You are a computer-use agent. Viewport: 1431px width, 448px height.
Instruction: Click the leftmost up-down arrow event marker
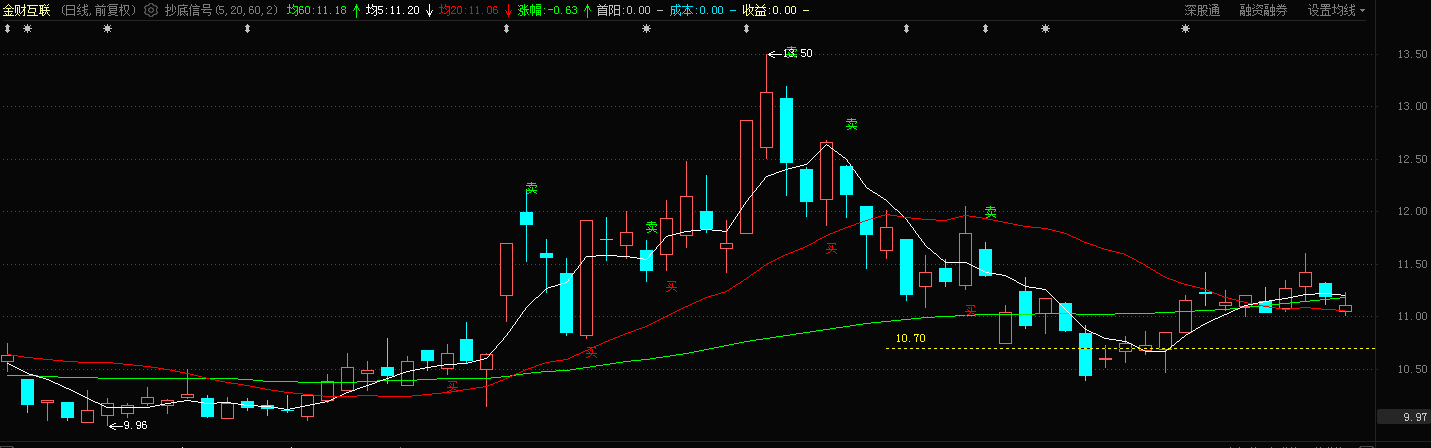(x=7, y=29)
